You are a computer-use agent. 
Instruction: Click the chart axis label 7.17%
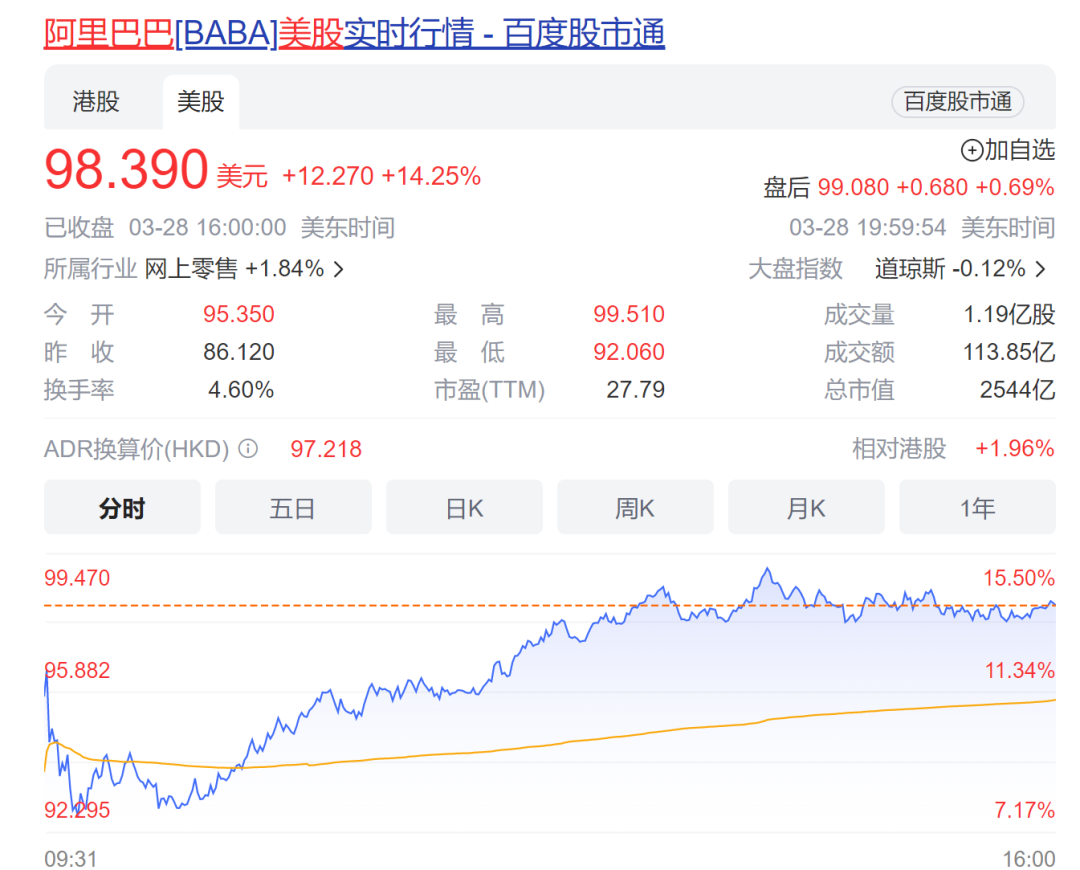point(1024,810)
